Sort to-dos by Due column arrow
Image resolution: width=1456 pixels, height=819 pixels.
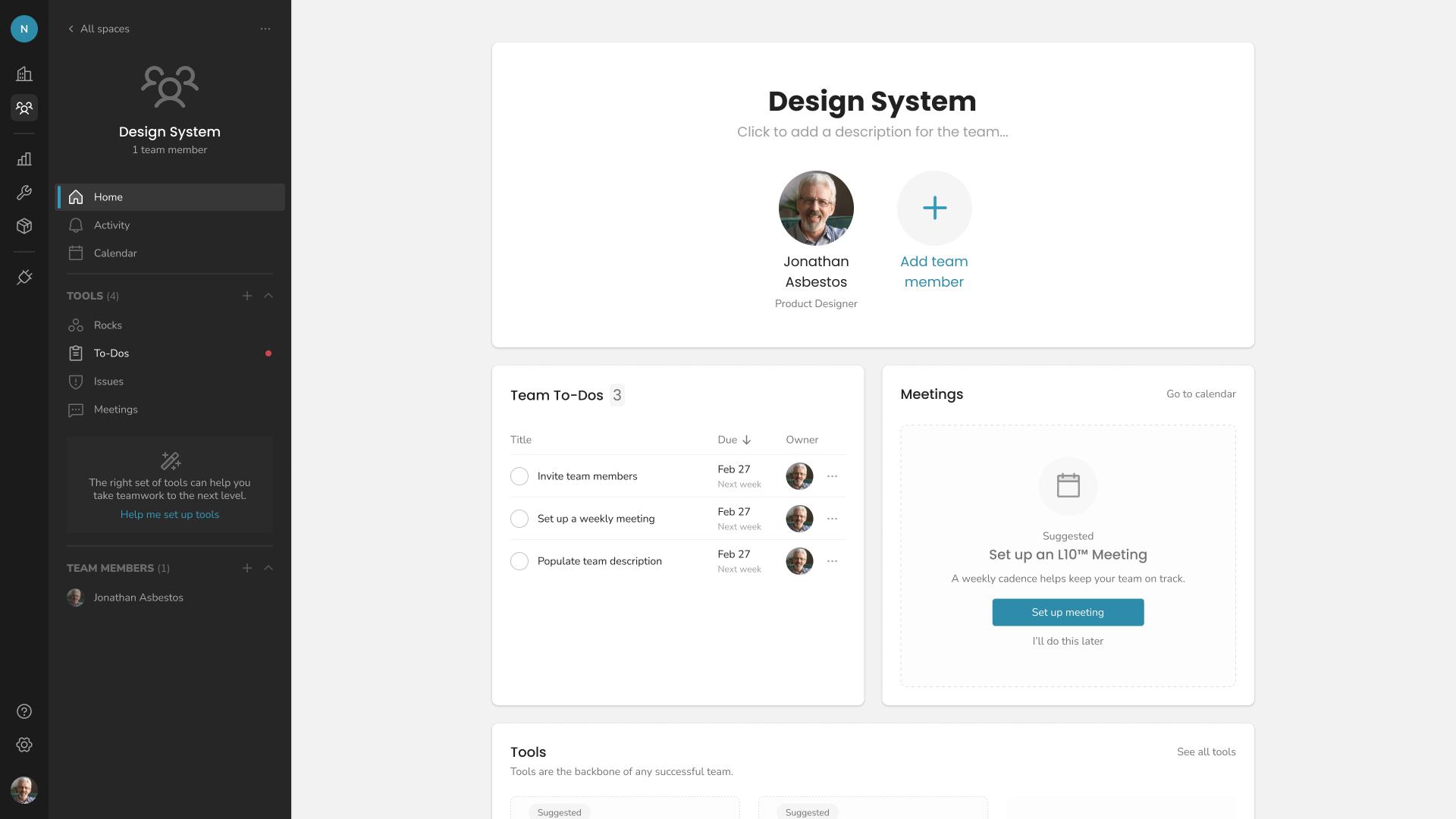click(x=746, y=440)
